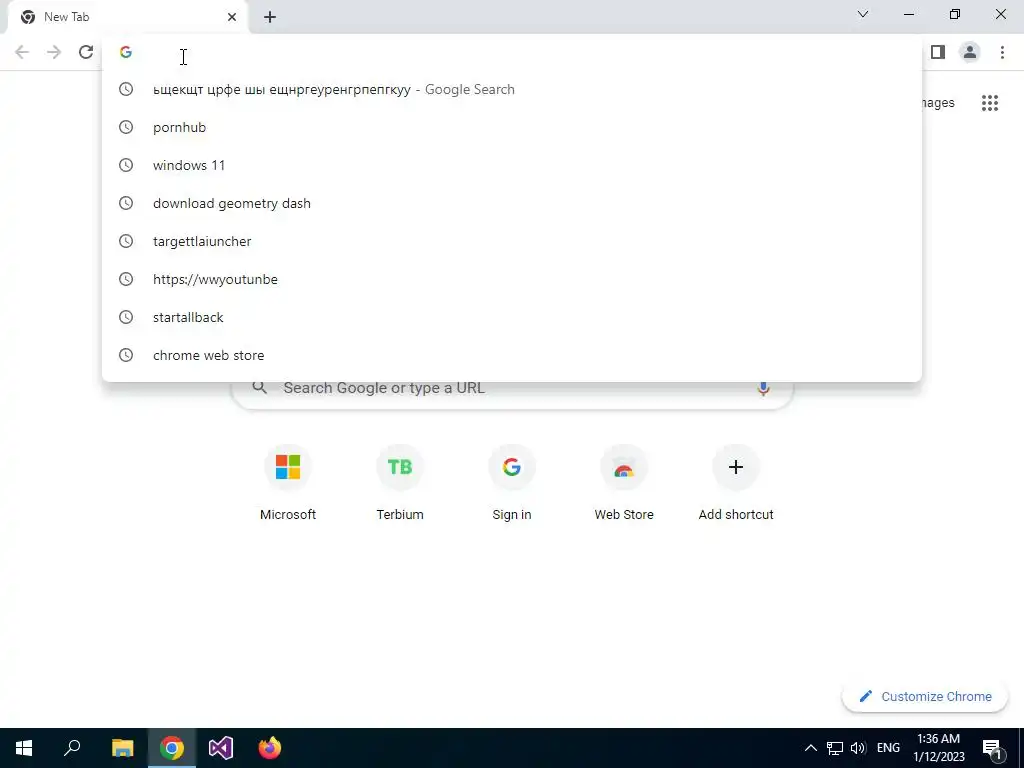Open Windows taskbar search

(x=72, y=748)
